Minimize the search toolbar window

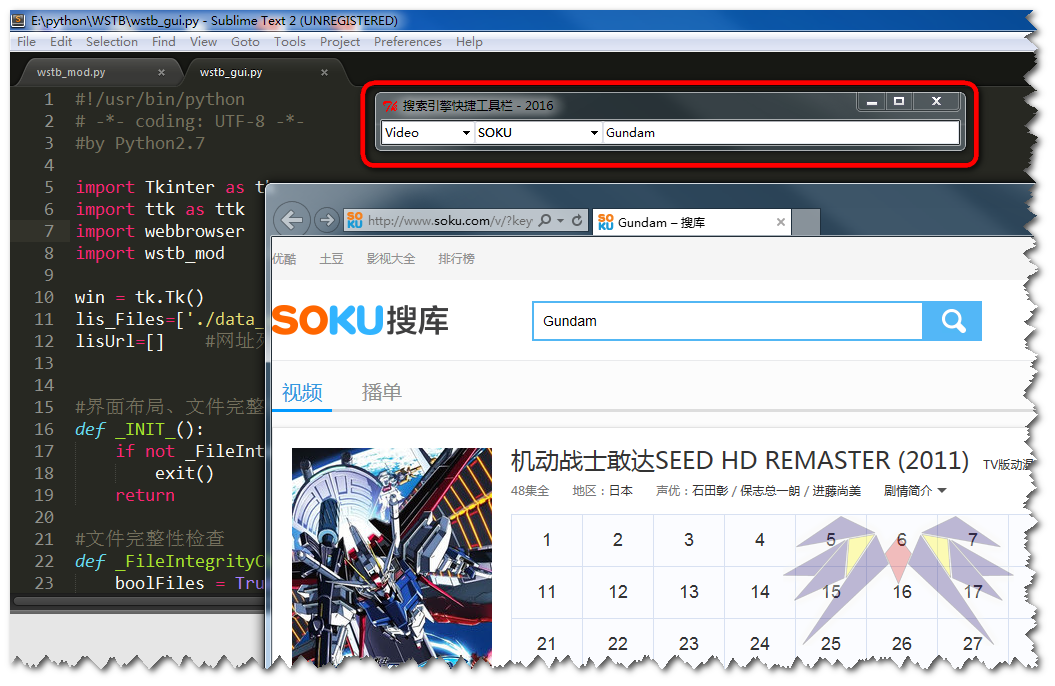click(x=872, y=102)
